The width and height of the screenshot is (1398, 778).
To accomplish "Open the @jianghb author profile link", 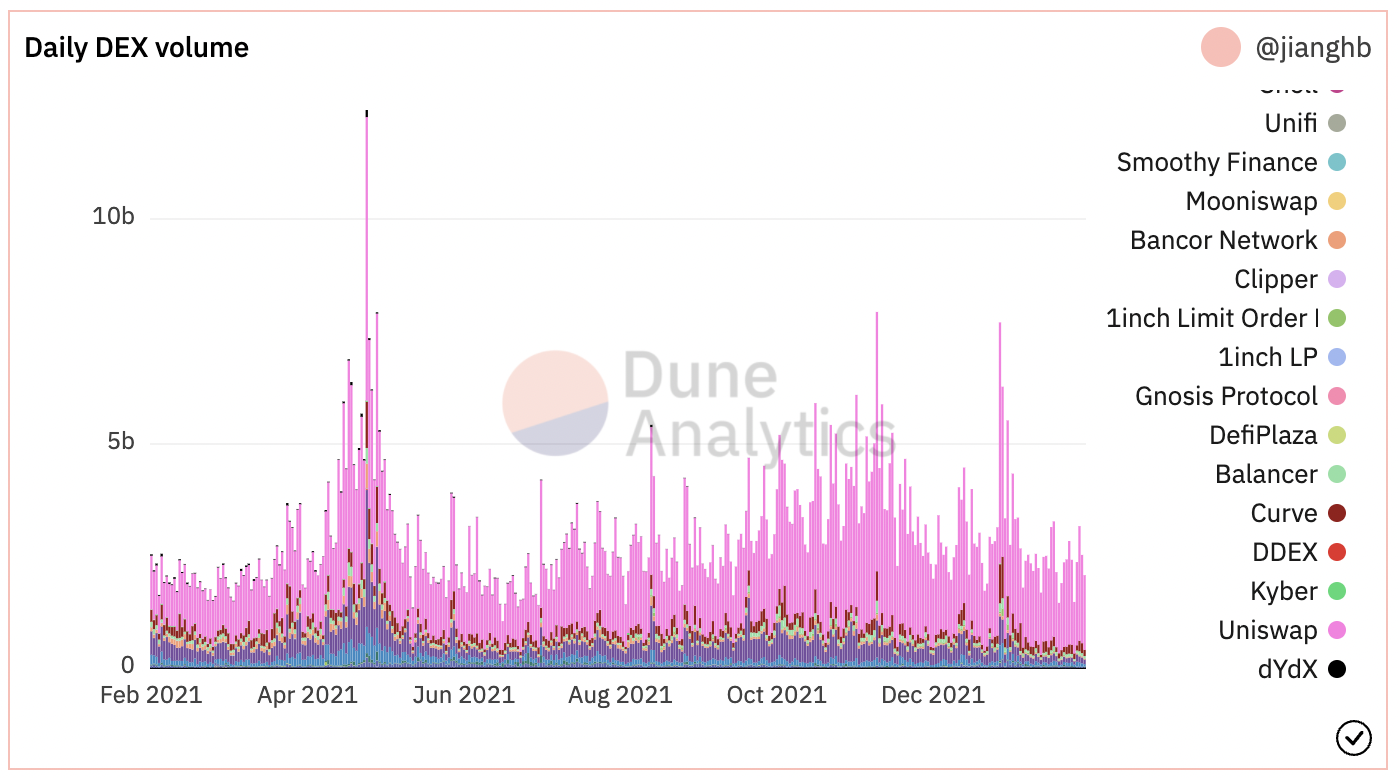I will (1313, 48).
